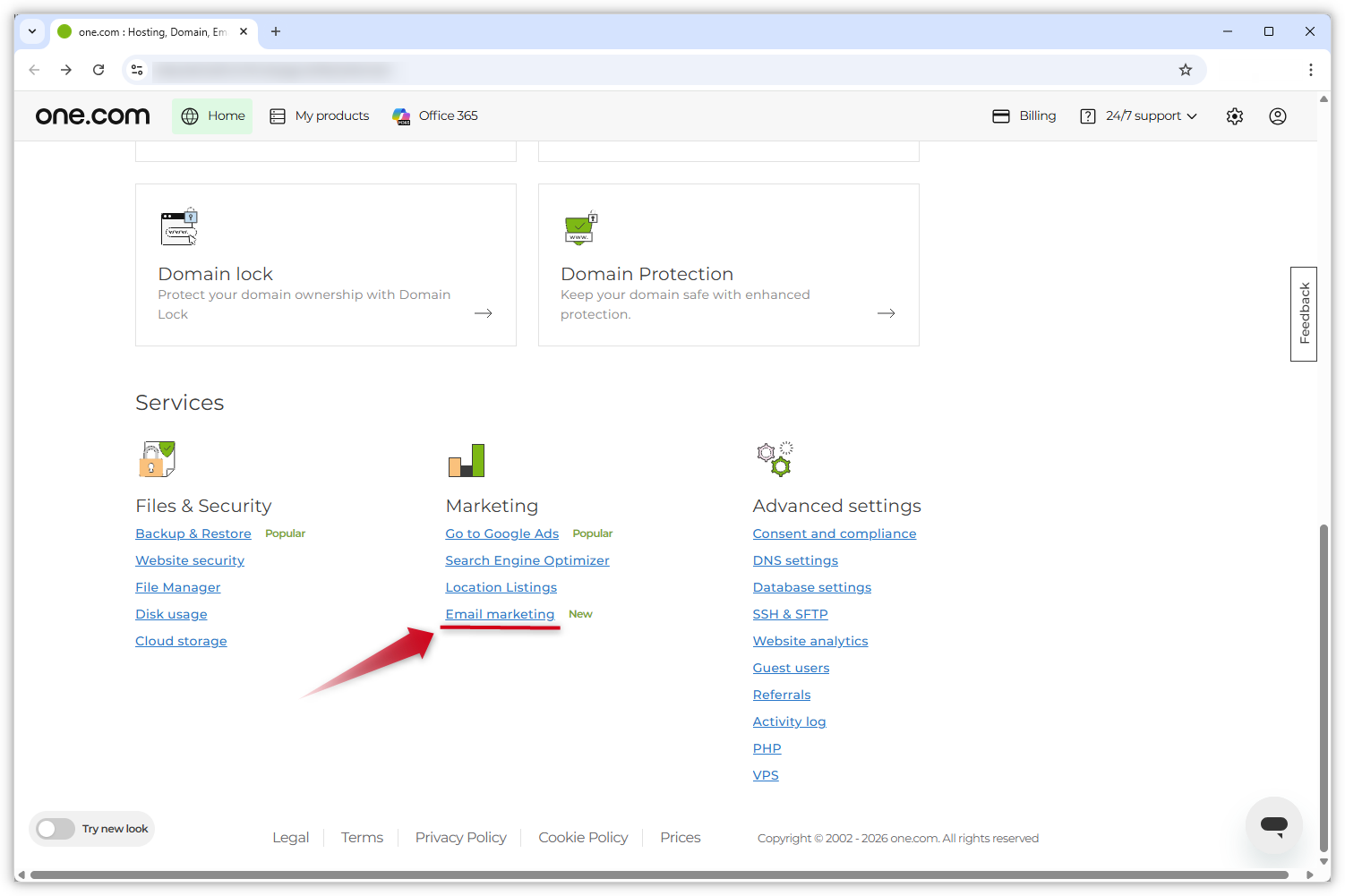Click the Marketing bar chart icon
This screenshot has height=896, width=1345.
(x=467, y=460)
